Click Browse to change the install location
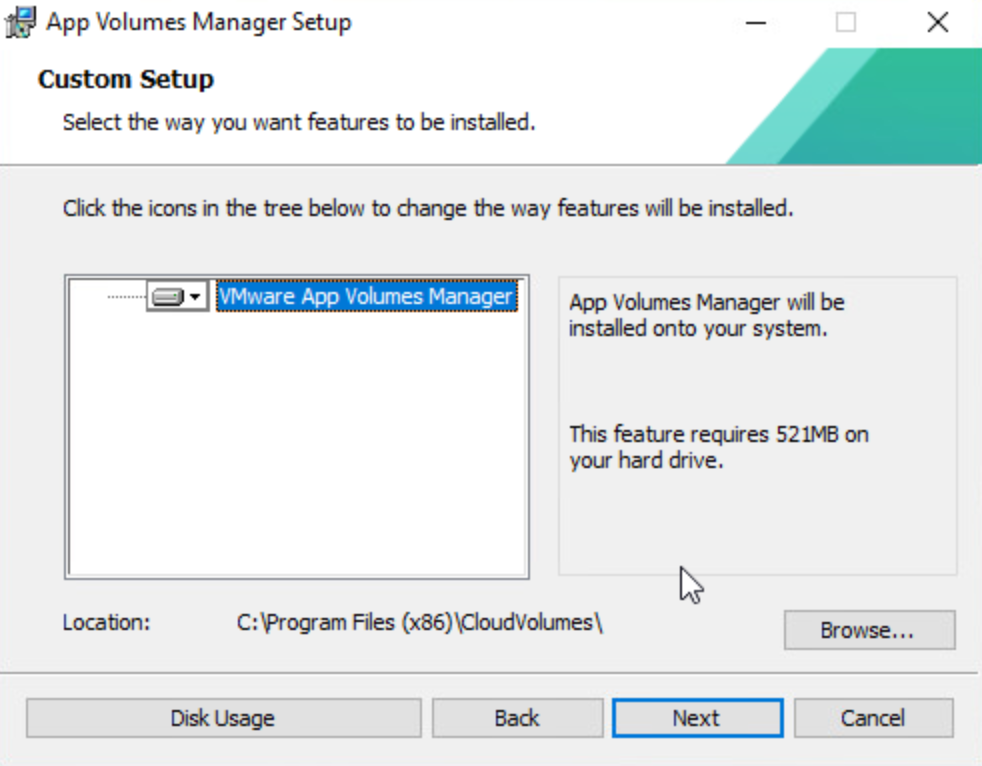Image resolution: width=982 pixels, height=766 pixels. [868, 630]
